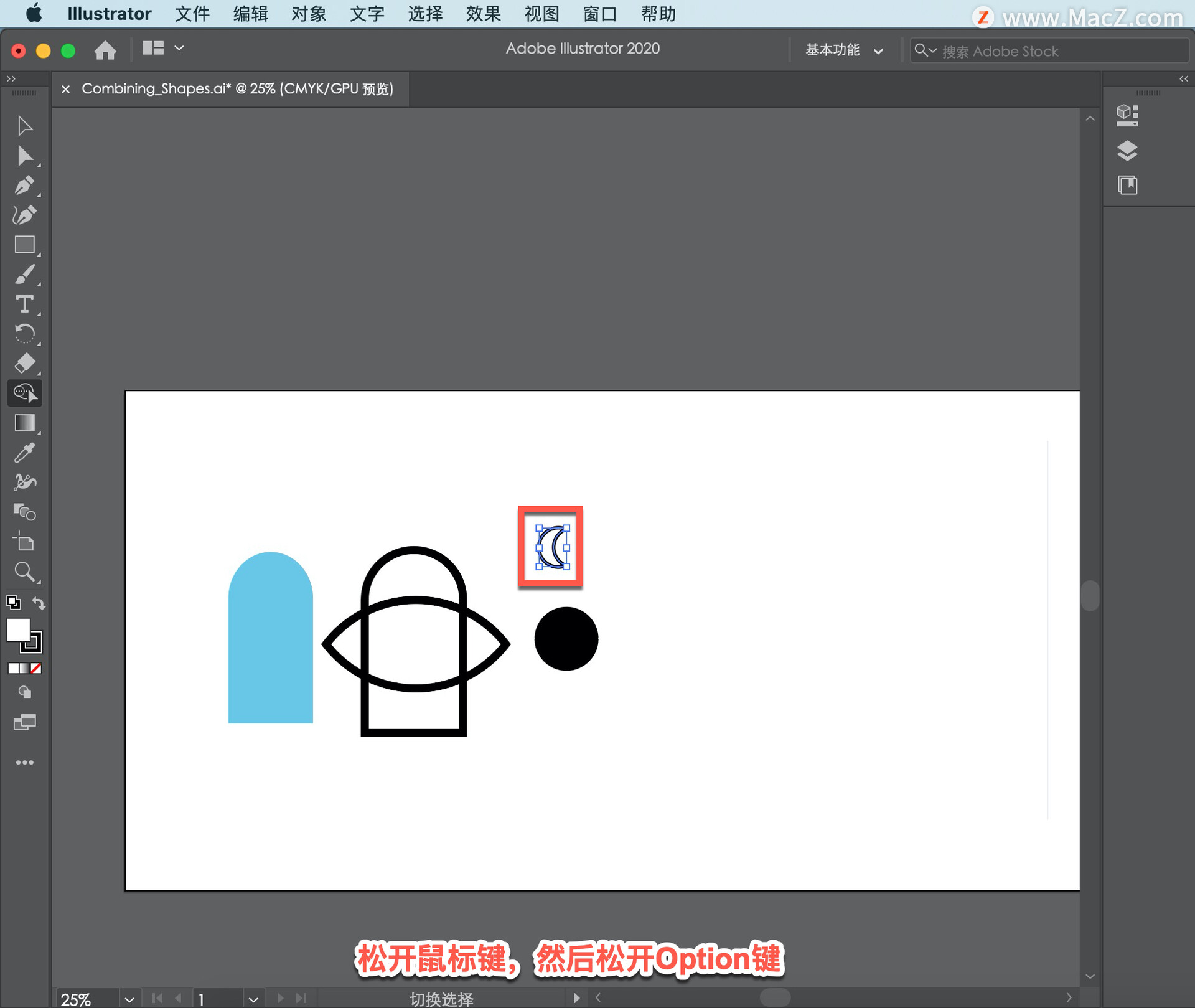Open the Layers panel icon
This screenshot has height=1008, width=1195.
(1127, 151)
